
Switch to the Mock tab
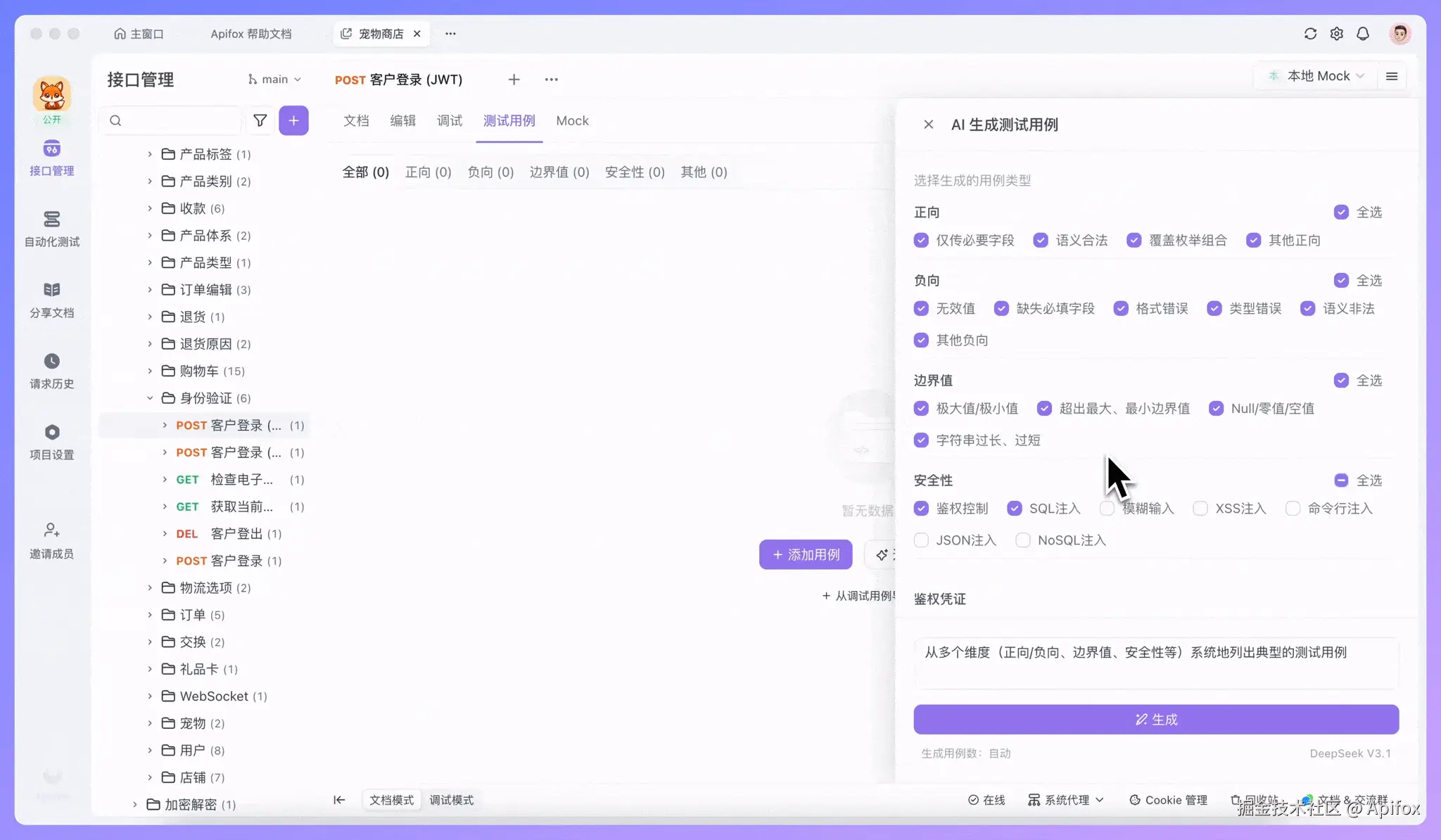(x=572, y=121)
